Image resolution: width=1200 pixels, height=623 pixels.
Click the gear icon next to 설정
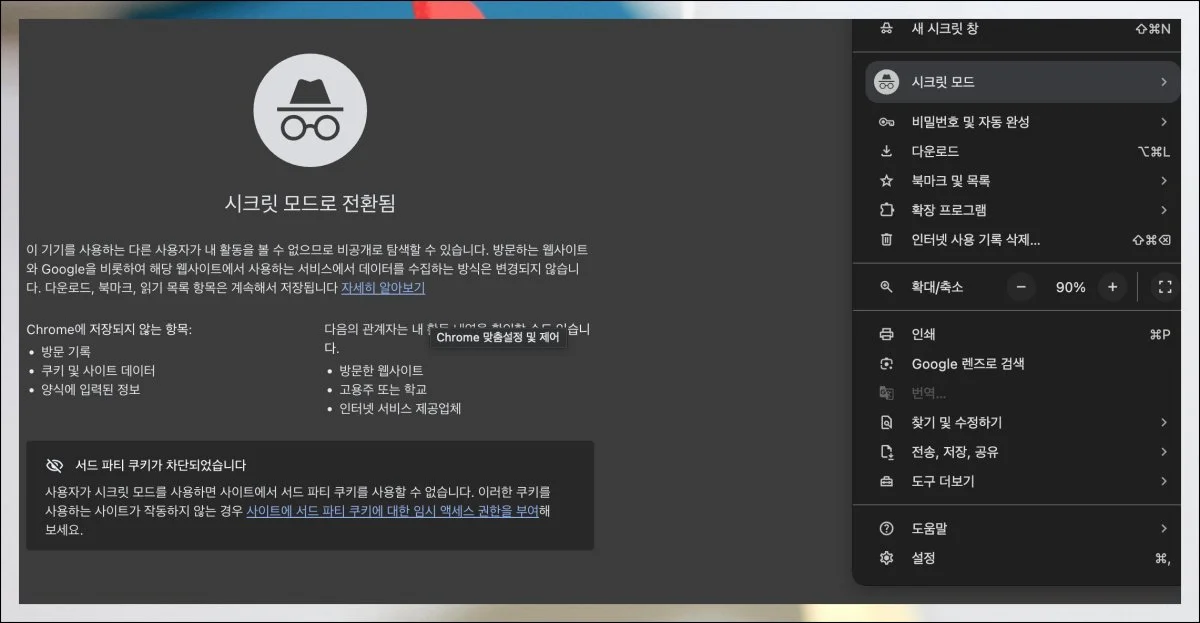click(886, 558)
